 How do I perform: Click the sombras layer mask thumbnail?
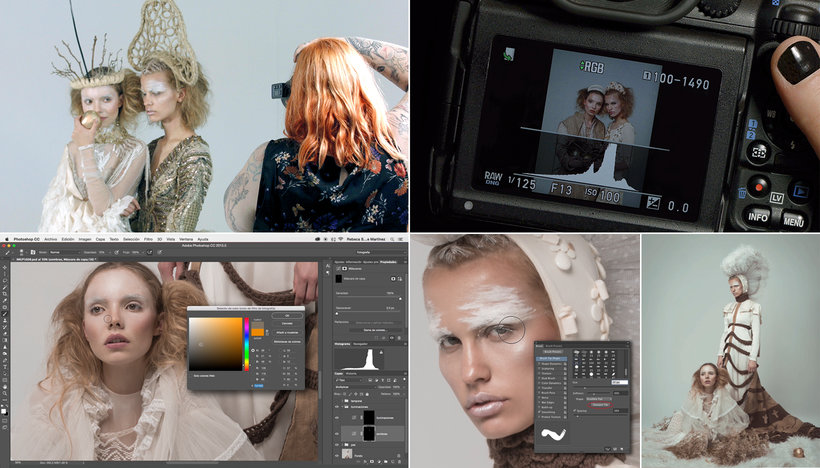click(369, 433)
